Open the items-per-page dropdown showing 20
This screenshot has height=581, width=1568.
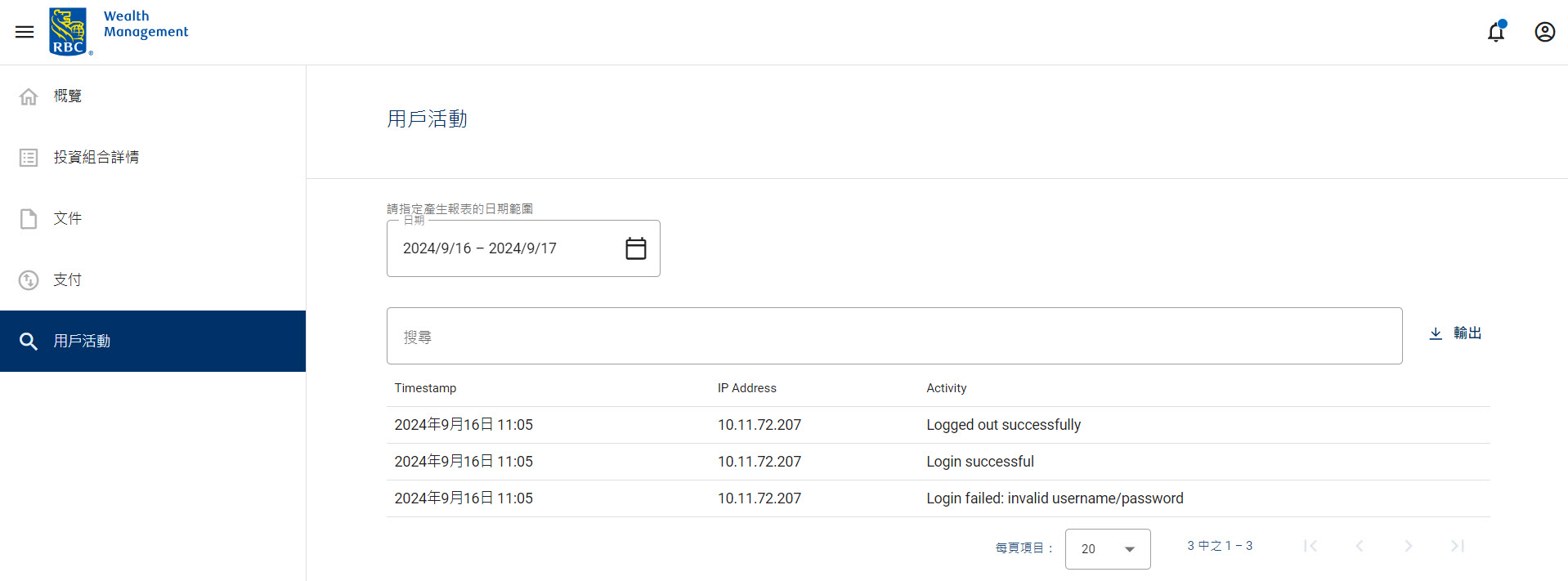(1108, 549)
